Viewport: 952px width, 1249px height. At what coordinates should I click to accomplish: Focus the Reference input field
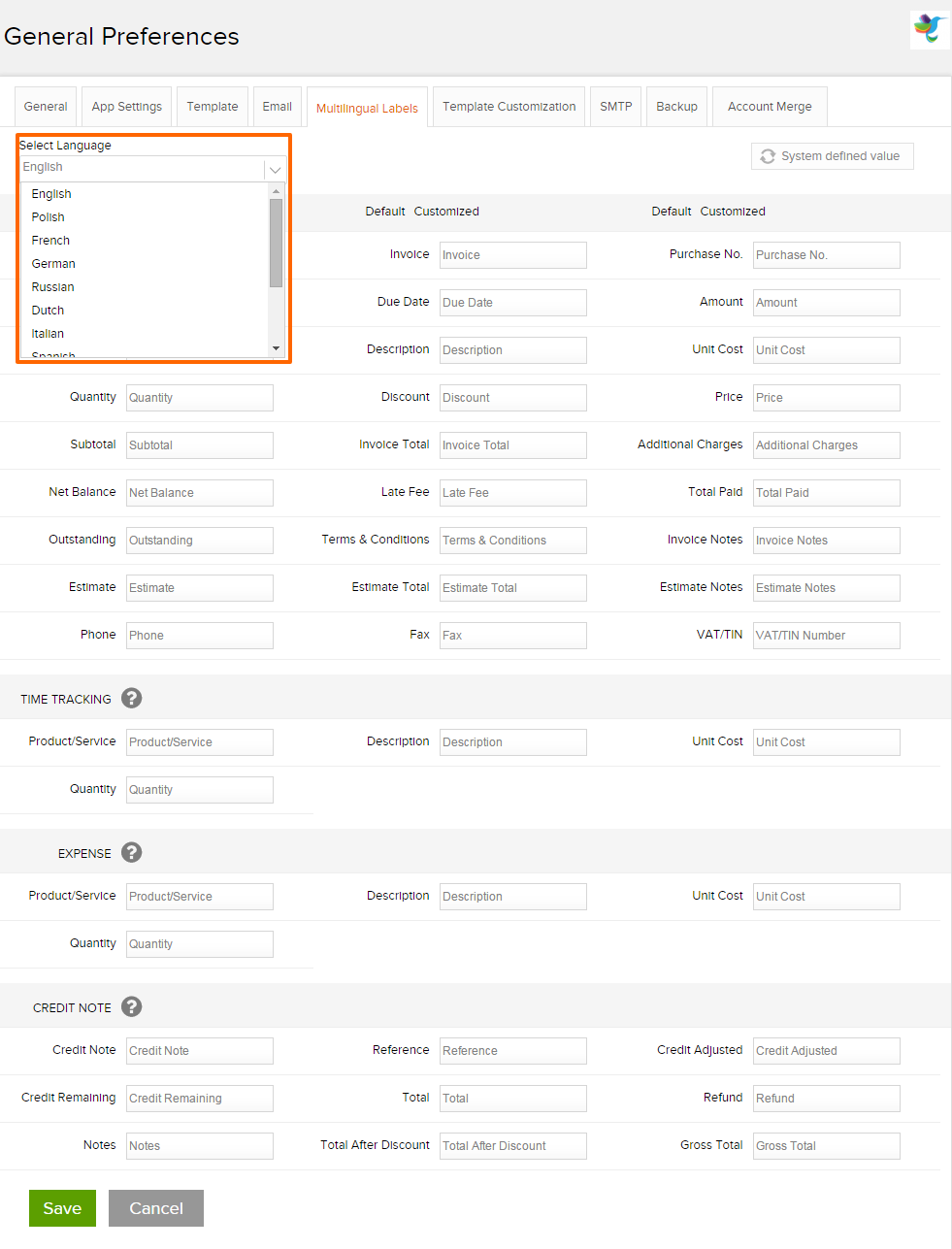coord(513,1051)
